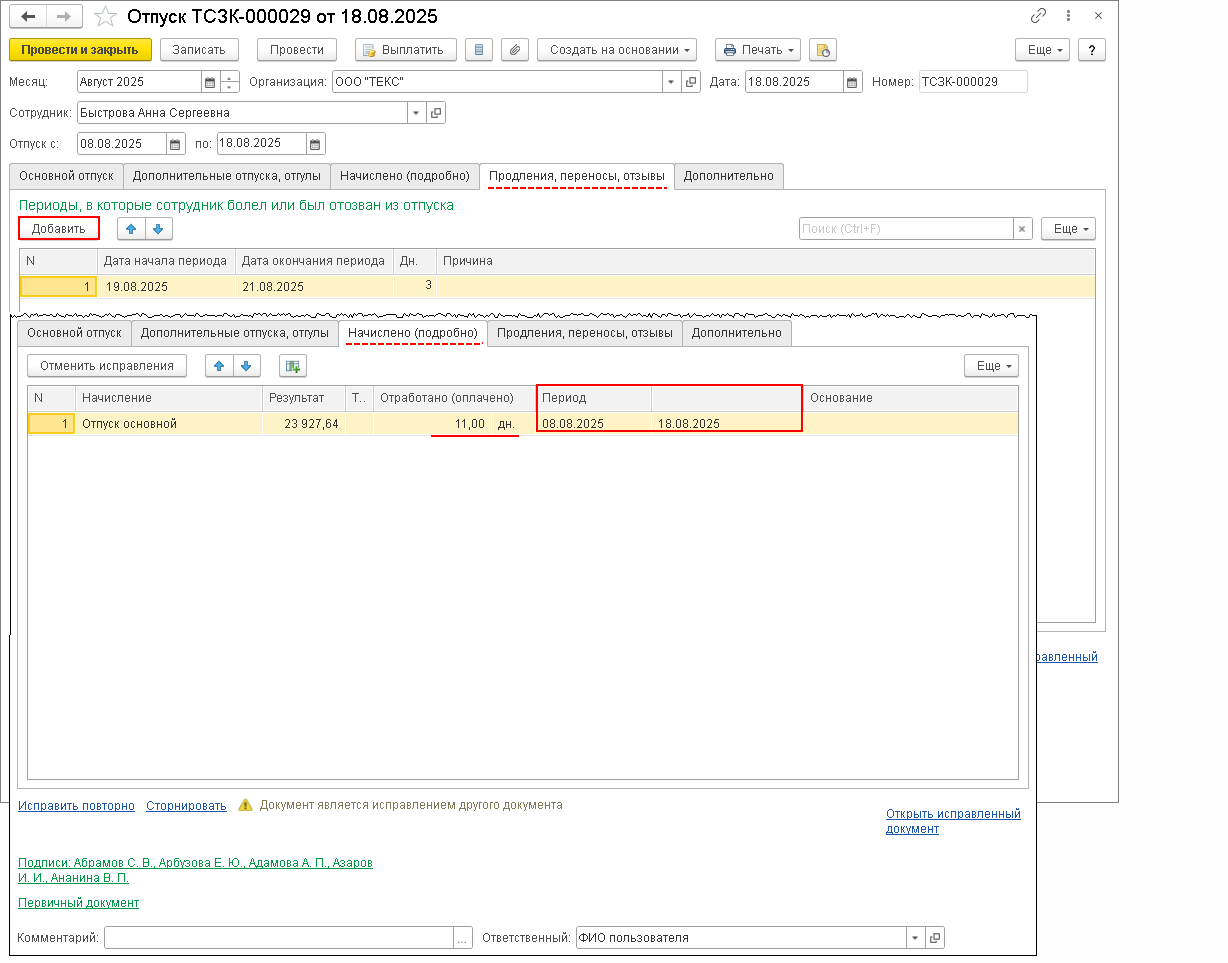The height and width of the screenshot is (963, 1228).
Task: Move row down beside the Добавить button
Action: pos(158,229)
